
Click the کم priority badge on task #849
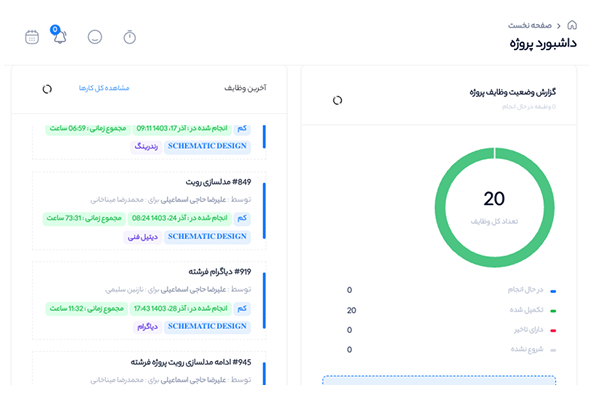tap(242, 219)
